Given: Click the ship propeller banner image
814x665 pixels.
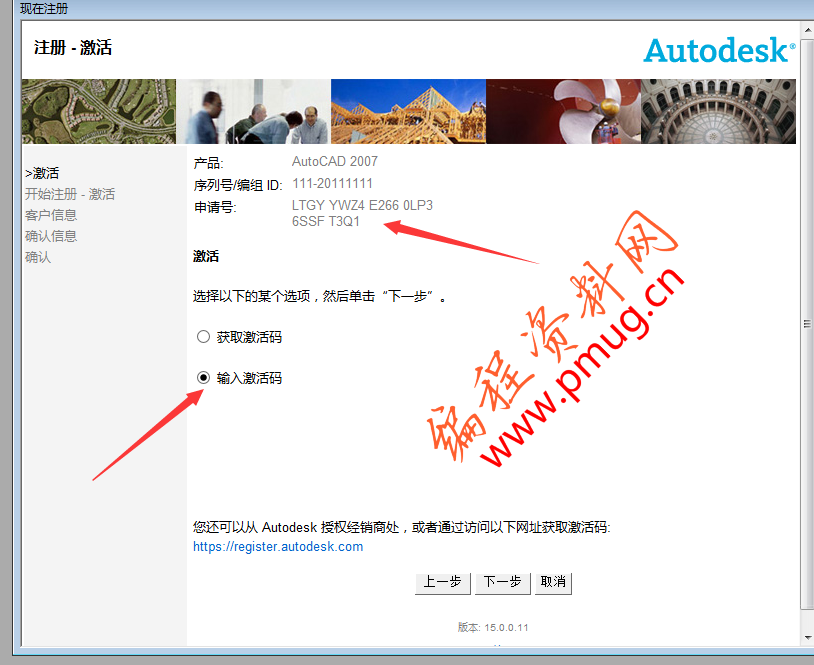Looking at the screenshot, I should tap(563, 111).
